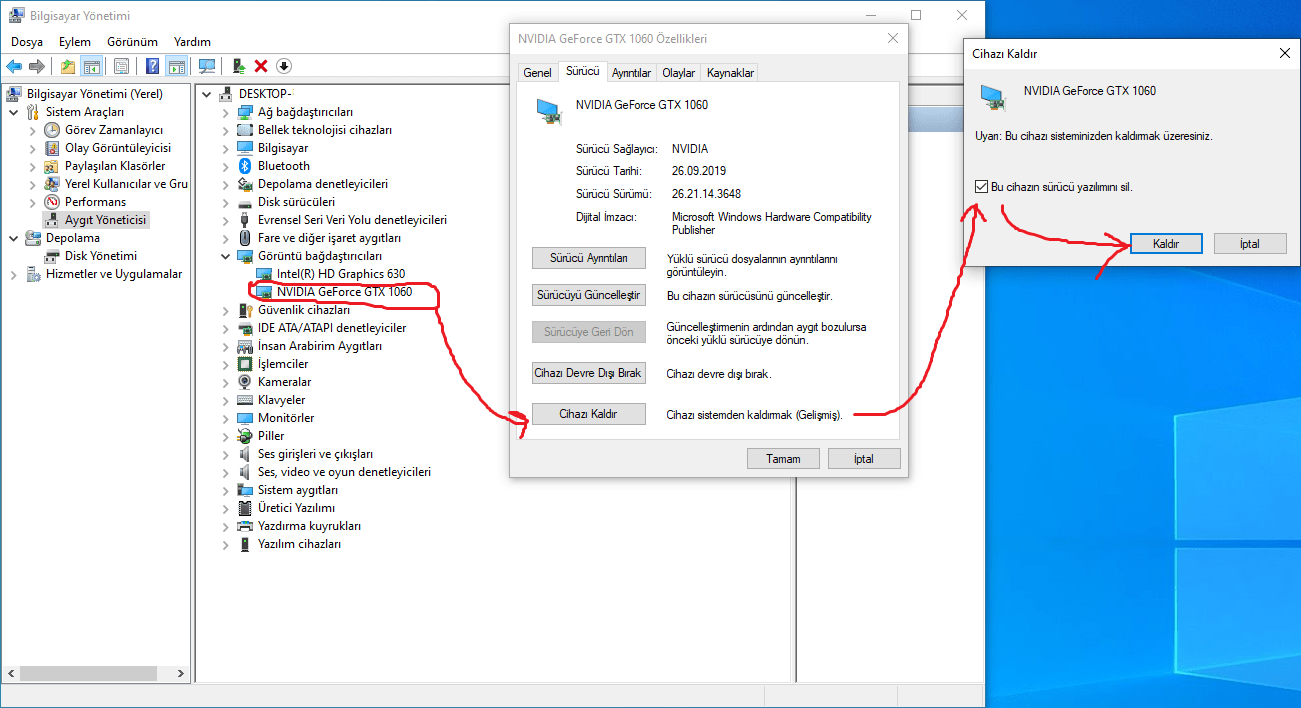
Task: Collapse the DESKTOP- root node
Action: [207, 94]
